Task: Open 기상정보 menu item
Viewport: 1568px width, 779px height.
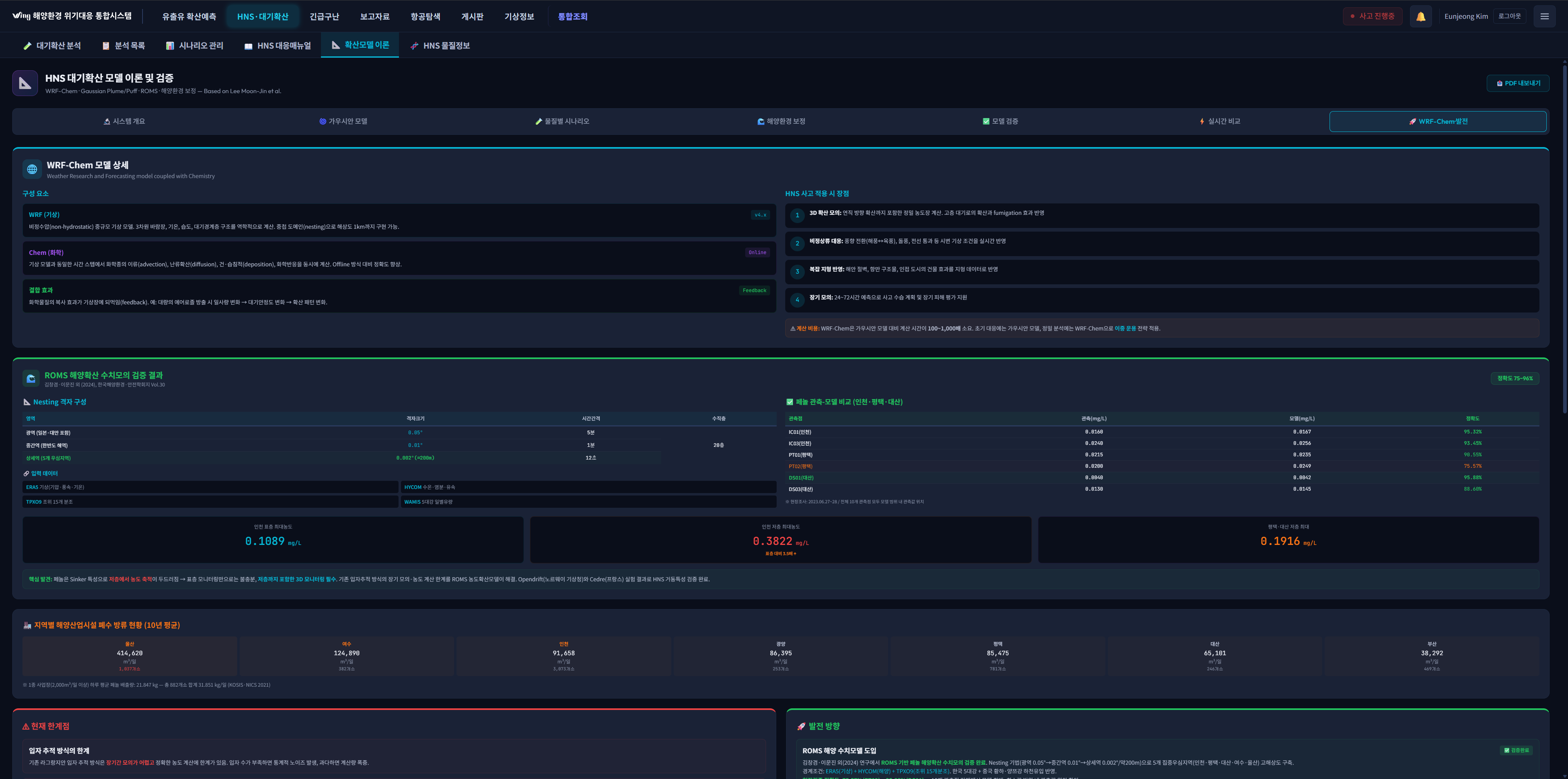Action: coord(519,16)
